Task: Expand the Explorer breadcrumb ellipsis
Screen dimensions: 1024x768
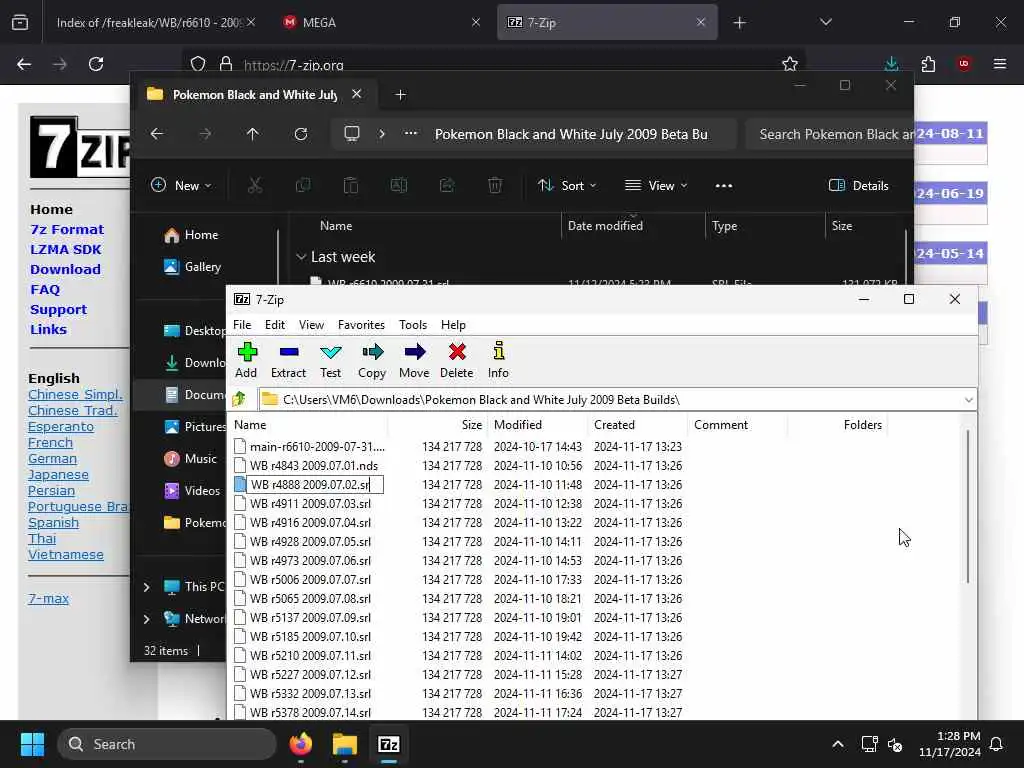Action: click(411, 133)
